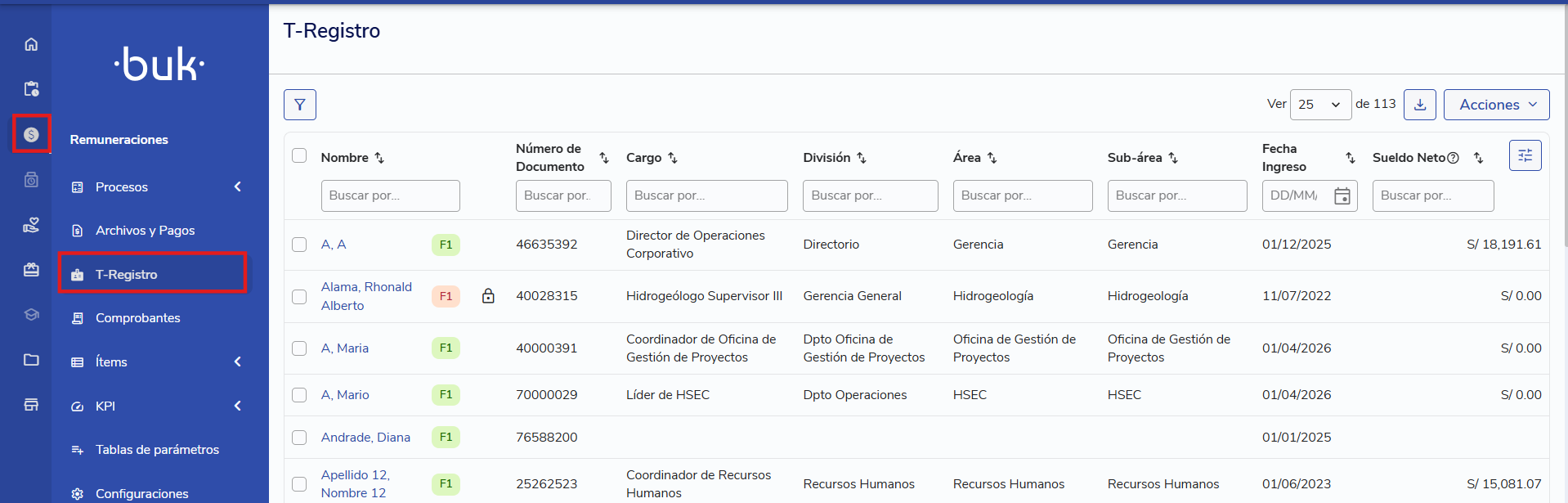Open the clipboard clock sidebar icon
The width and height of the screenshot is (1568, 503).
(x=31, y=88)
